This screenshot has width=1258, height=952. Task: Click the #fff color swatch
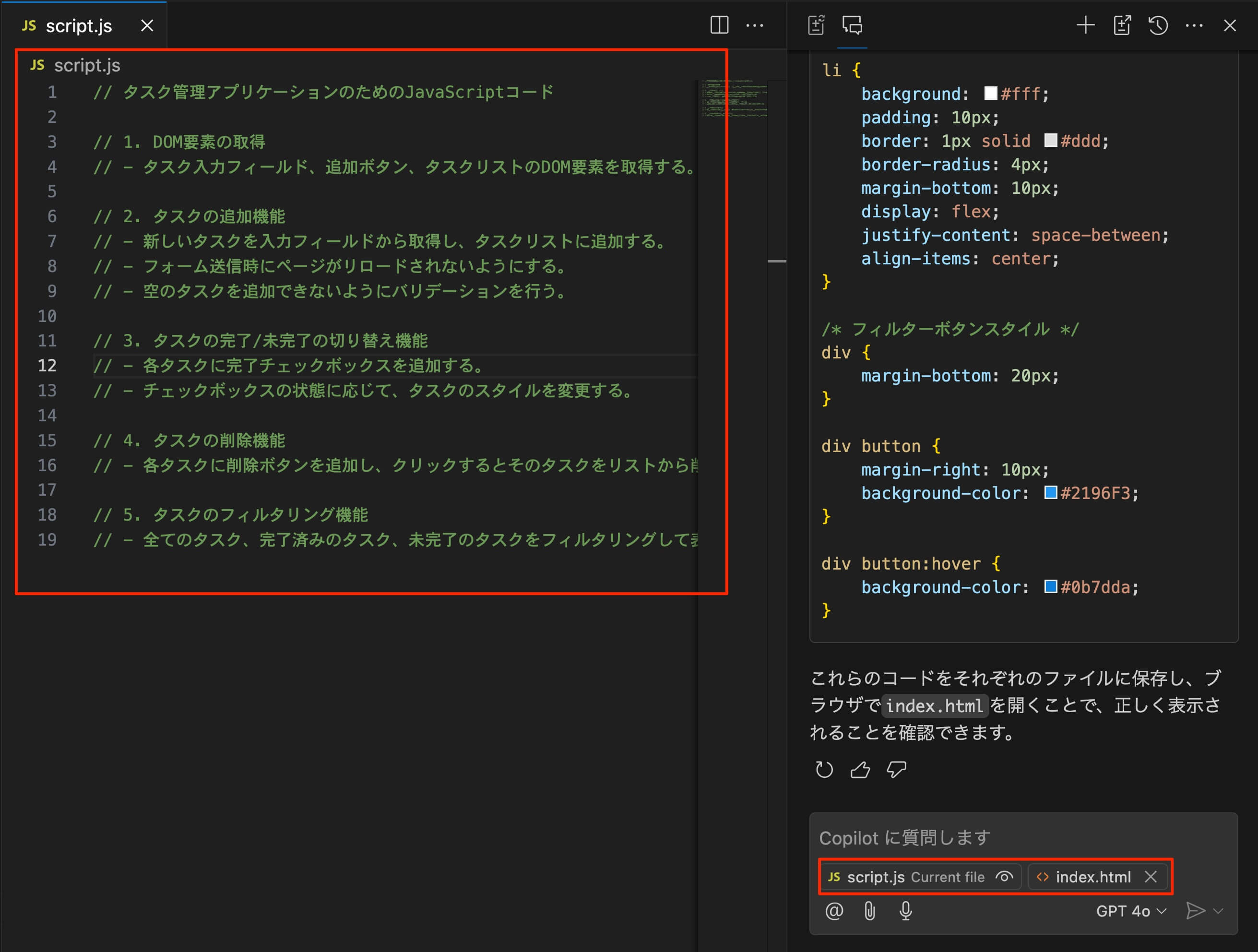click(x=990, y=93)
